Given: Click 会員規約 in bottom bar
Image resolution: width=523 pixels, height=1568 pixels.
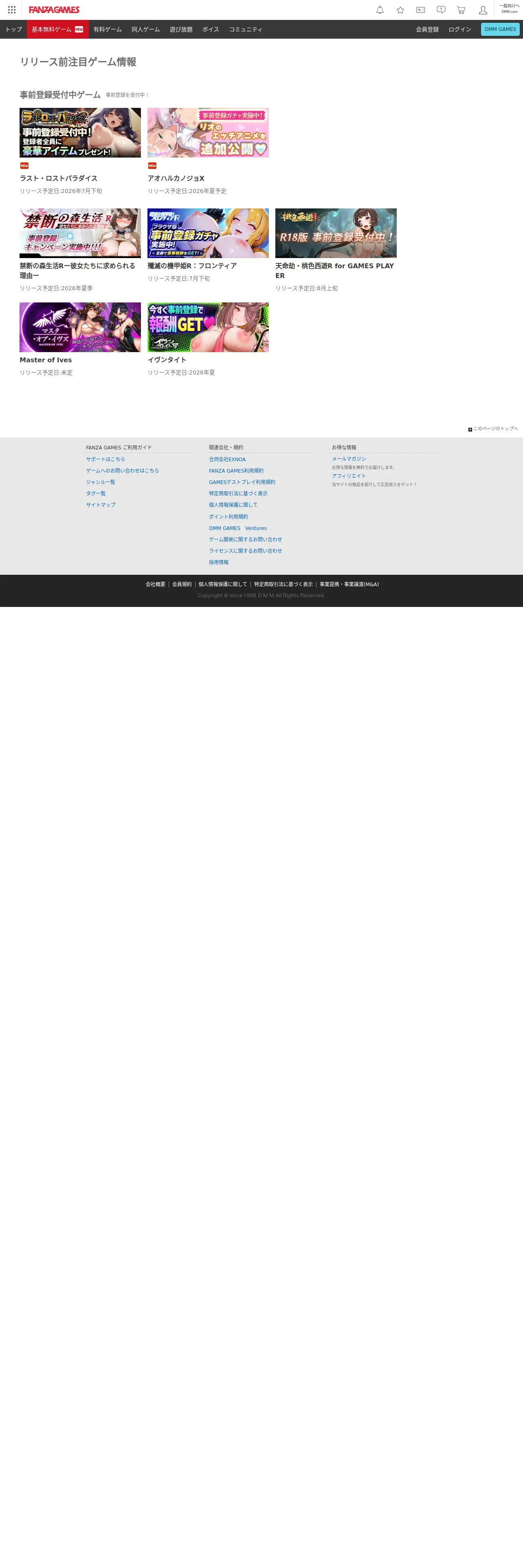Looking at the screenshot, I should click(x=182, y=585).
